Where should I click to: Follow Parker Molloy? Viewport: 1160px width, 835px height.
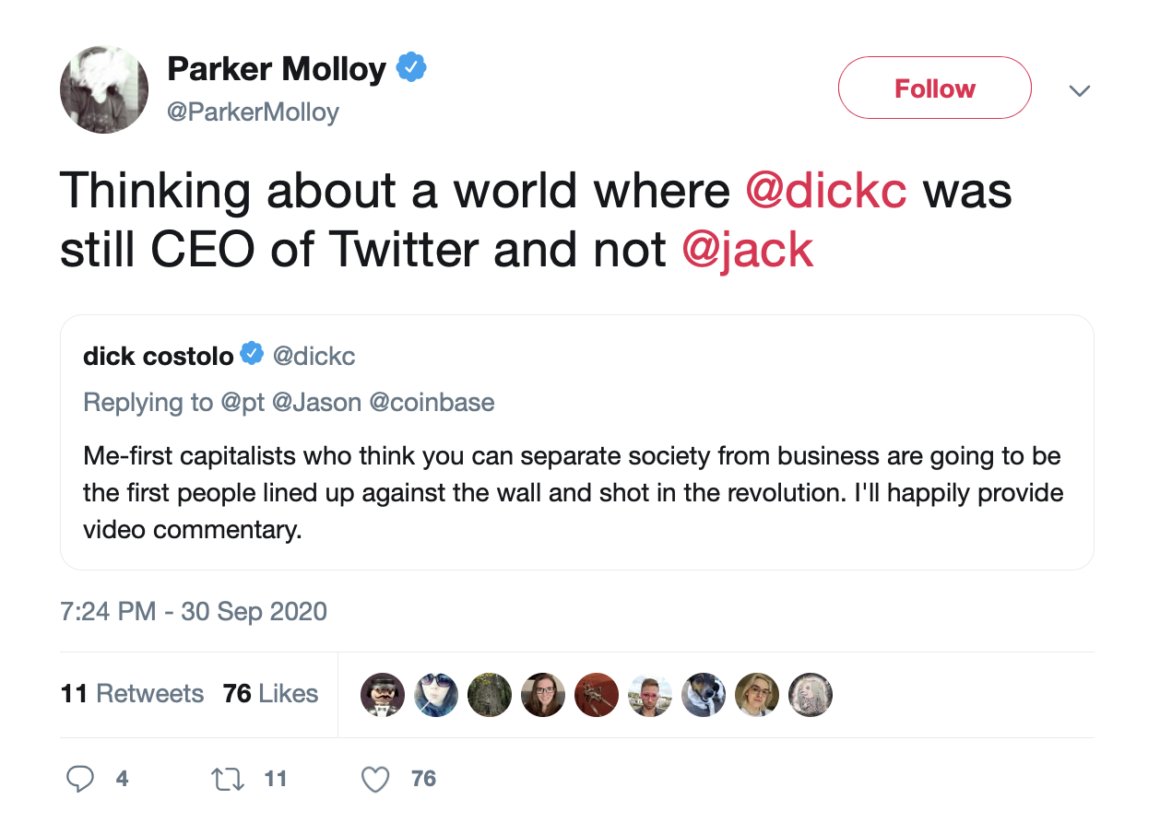click(x=934, y=89)
